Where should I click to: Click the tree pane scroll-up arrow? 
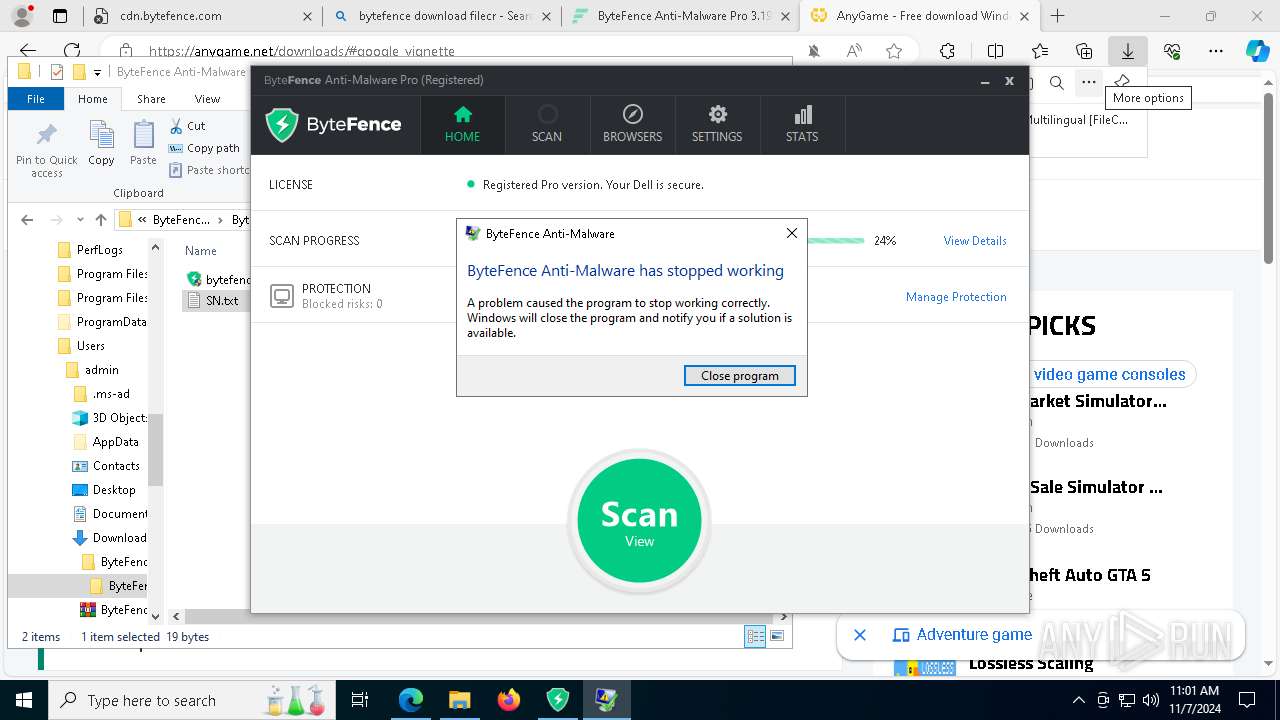click(155, 247)
